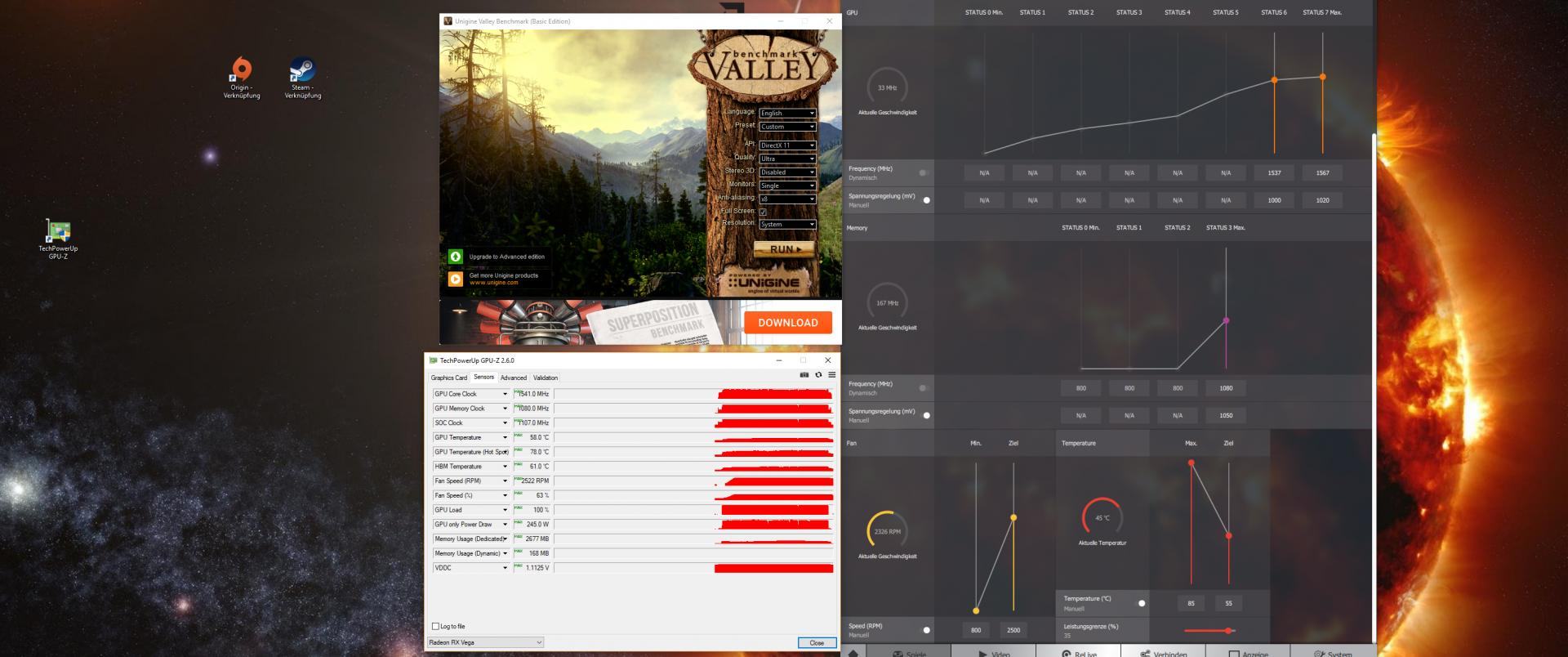Expand the GPU Core Clock sensor dropdown
The image size is (1568, 657).
pos(505,394)
